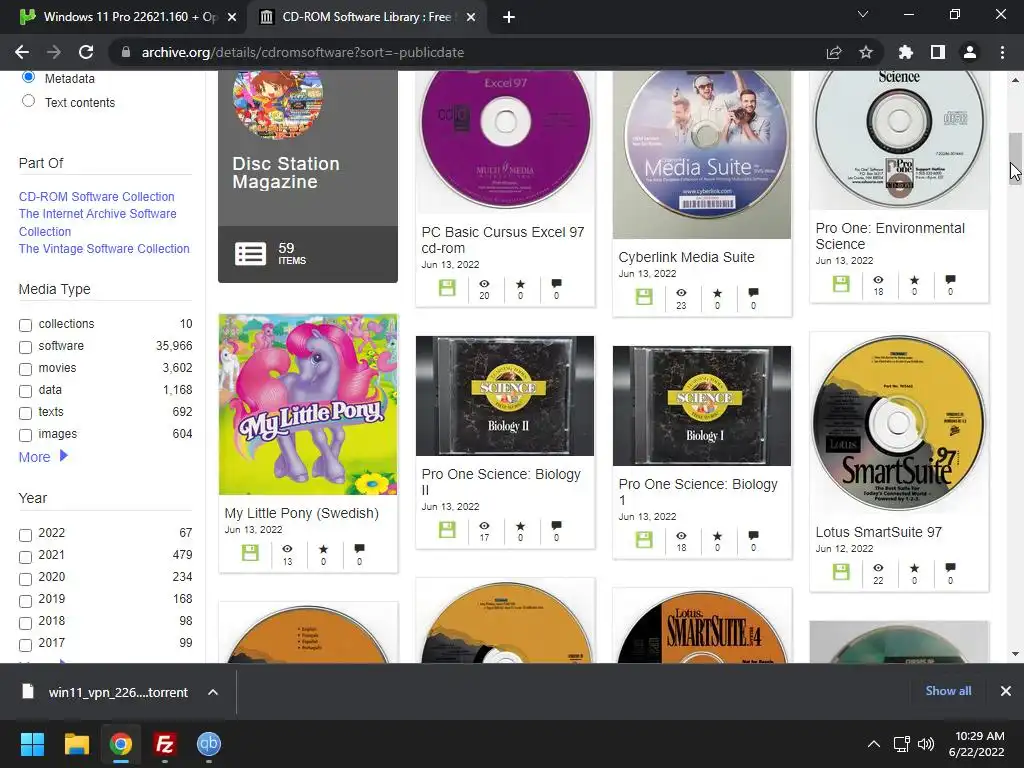The height and width of the screenshot is (768, 1024).
Task: Open the taskbar clock and date
Action: tap(976, 744)
